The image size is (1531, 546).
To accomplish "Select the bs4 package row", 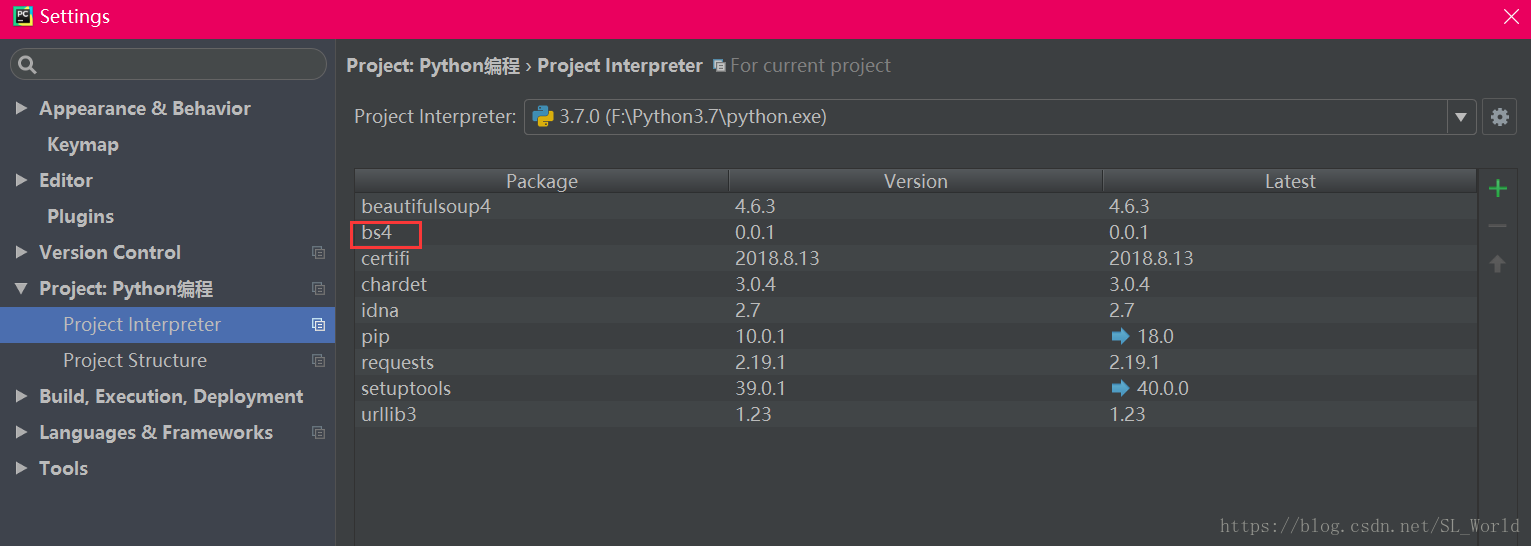I will point(915,233).
